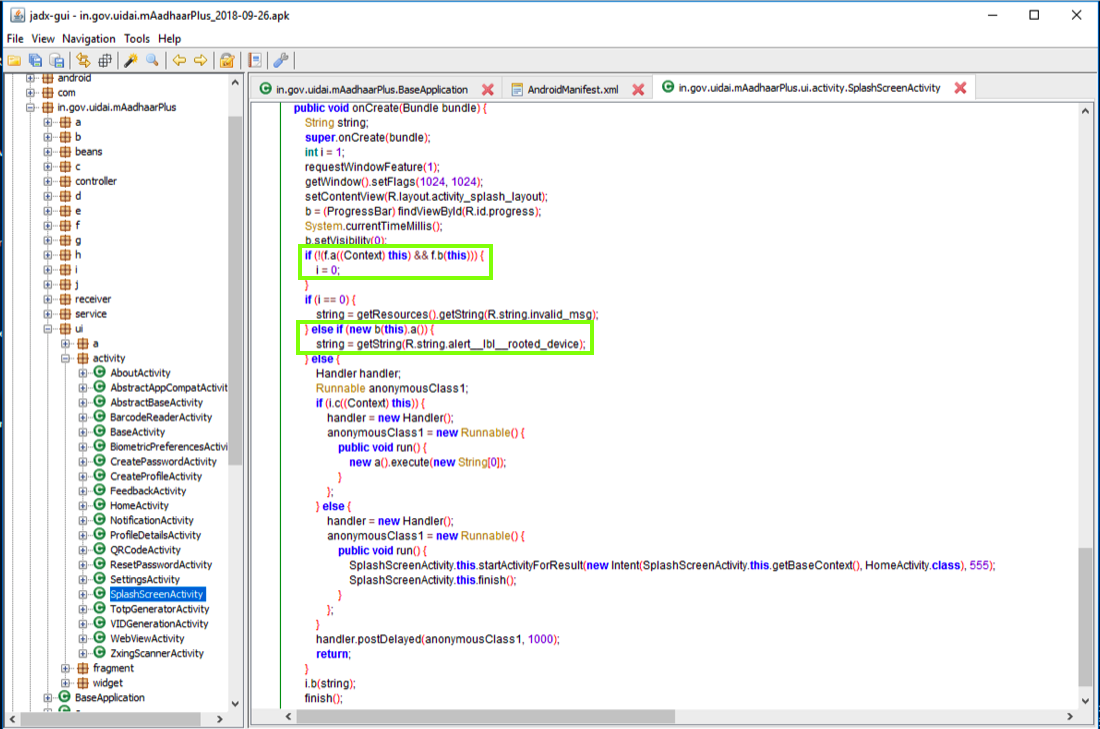Image resolution: width=1100 pixels, height=729 pixels.
Task: Close the SplashScreenActivity tab
Action: pos(960,88)
